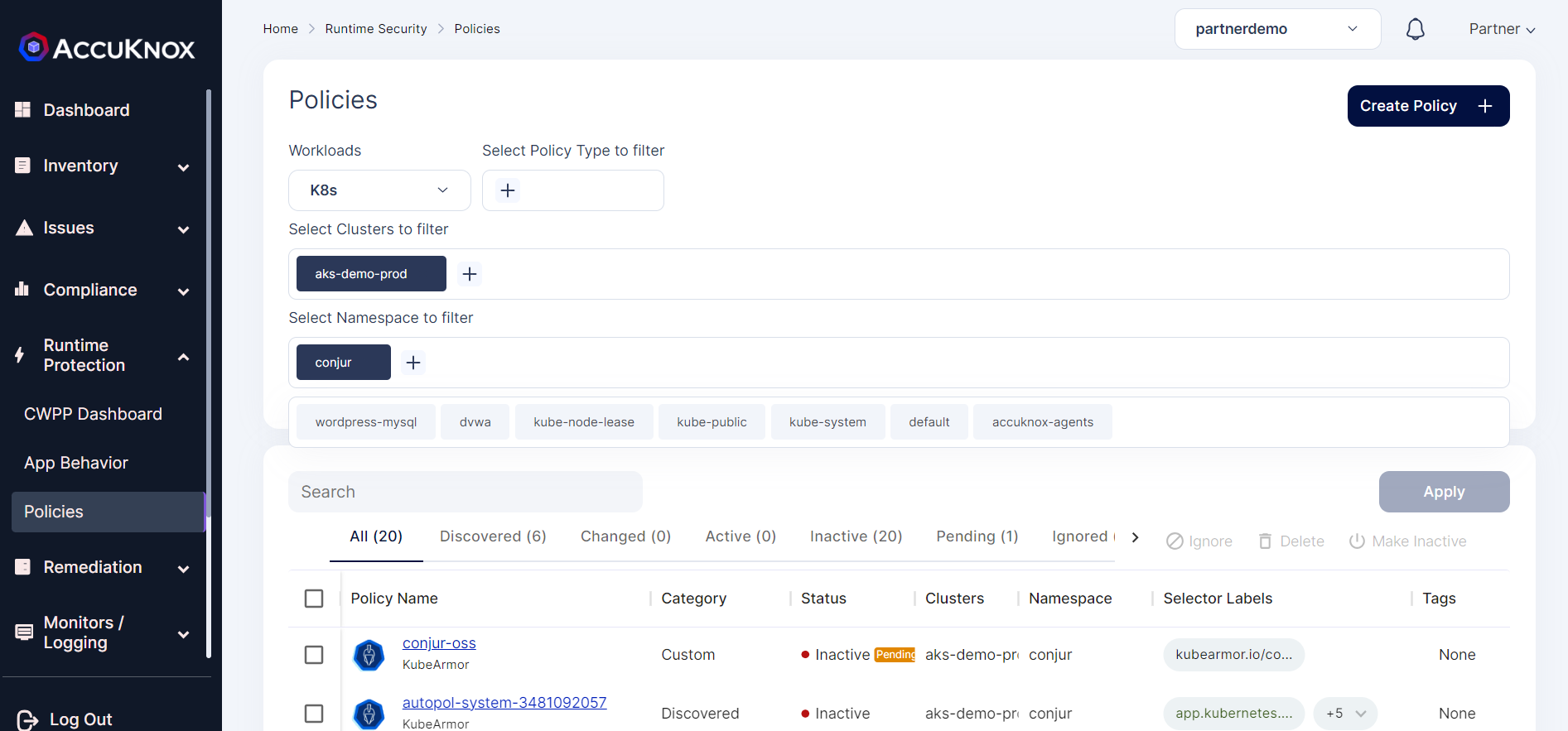
Task: Select Policies in sidebar
Action: (108, 512)
